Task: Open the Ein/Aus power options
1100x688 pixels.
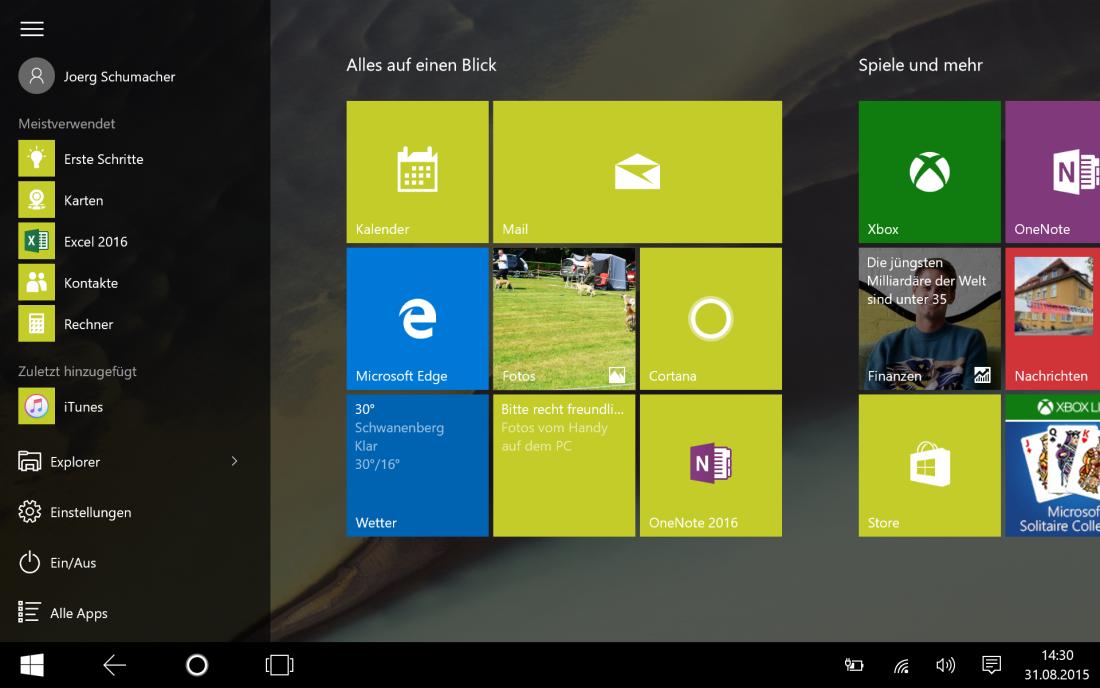Action: (x=73, y=563)
